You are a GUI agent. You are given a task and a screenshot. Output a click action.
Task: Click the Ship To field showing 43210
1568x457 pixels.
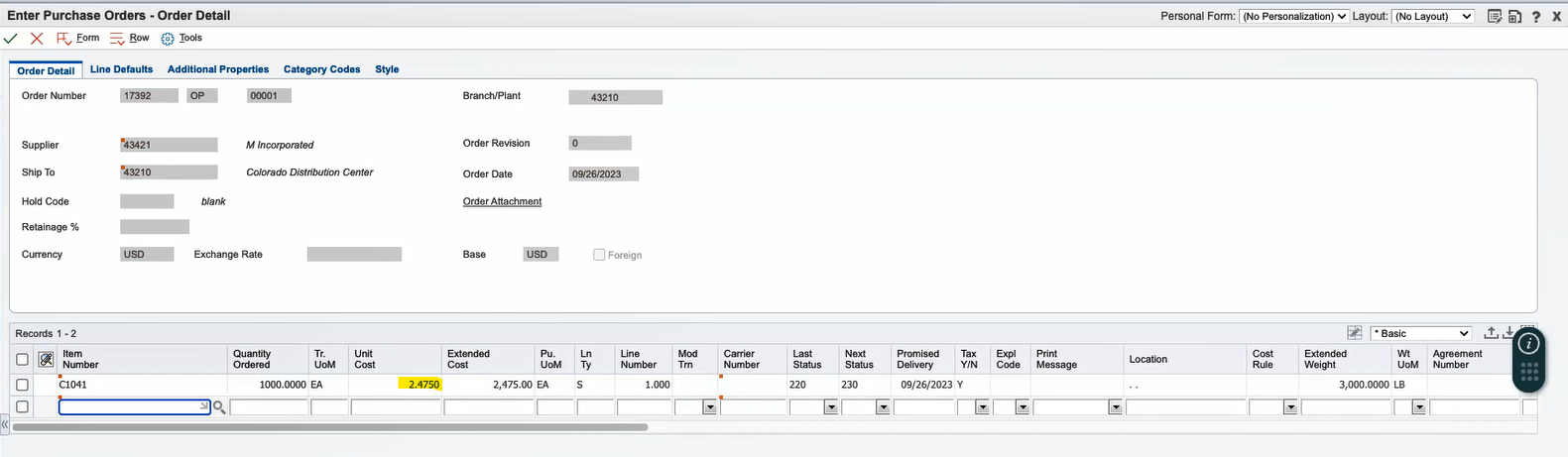coord(168,172)
